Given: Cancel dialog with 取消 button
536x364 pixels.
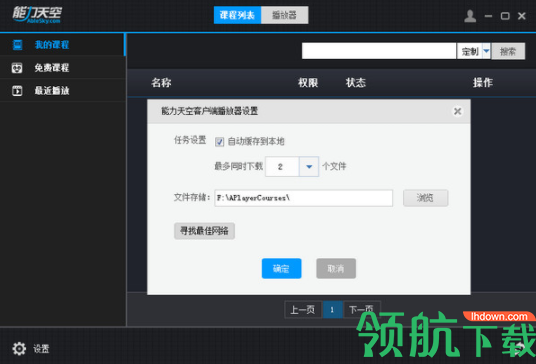Looking at the screenshot, I should (336, 269).
